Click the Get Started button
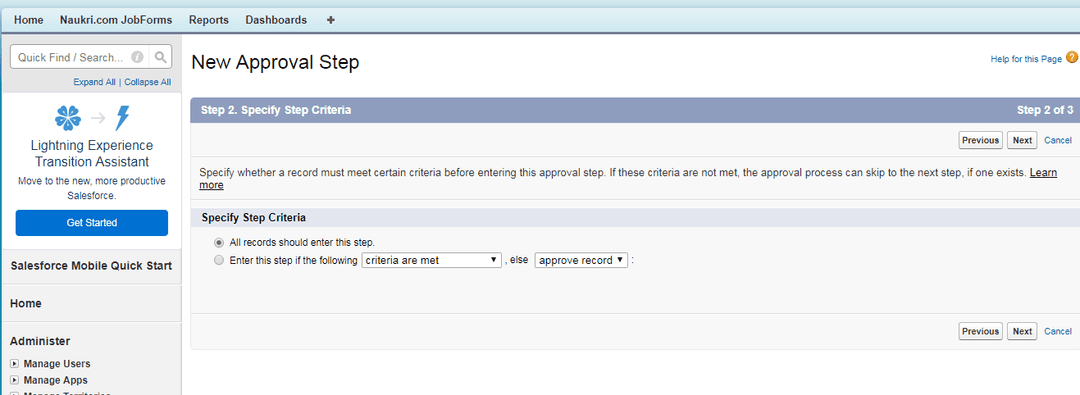This screenshot has height=395, width=1080. click(92, 223)
